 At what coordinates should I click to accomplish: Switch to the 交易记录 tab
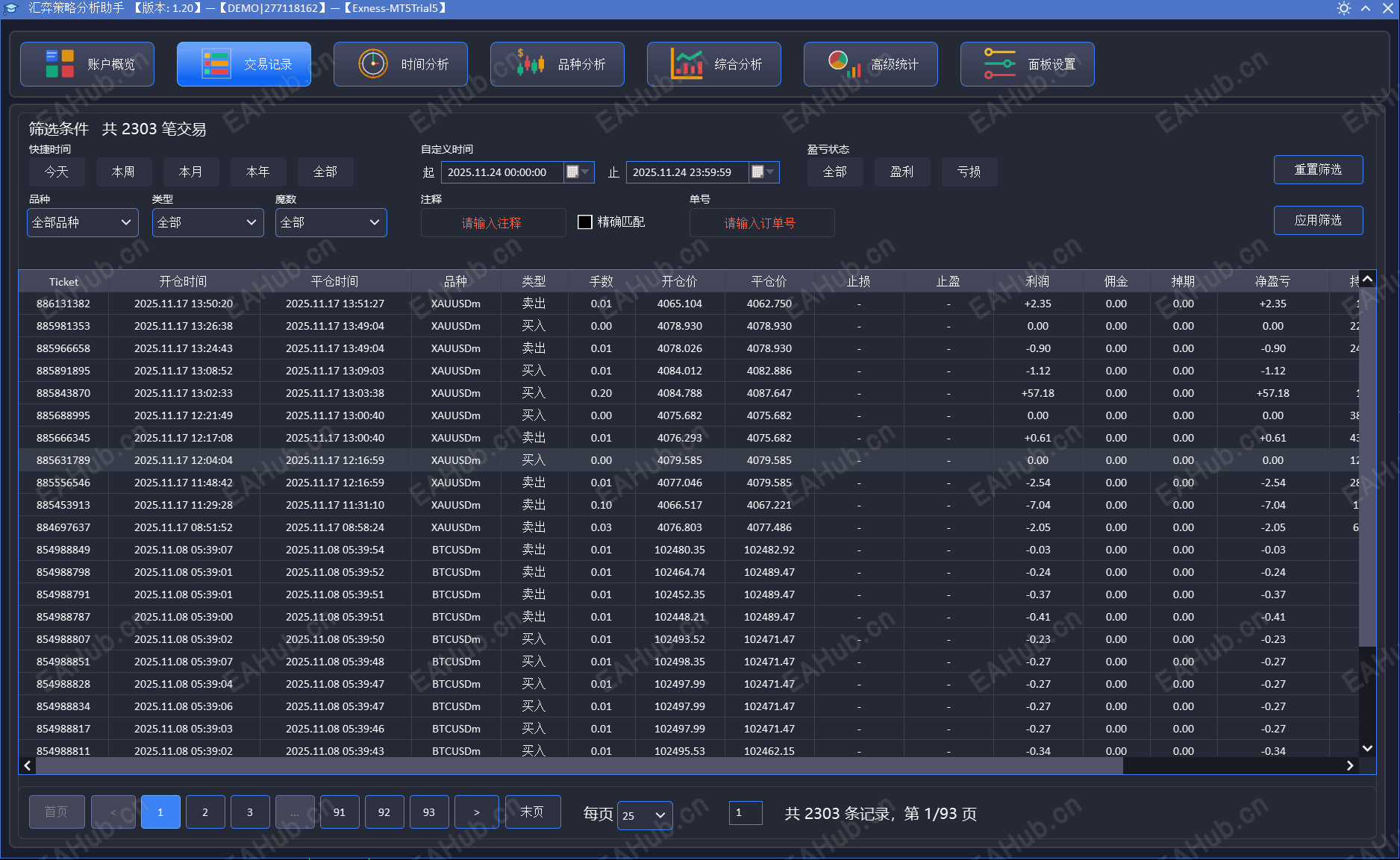pos(244,64)
